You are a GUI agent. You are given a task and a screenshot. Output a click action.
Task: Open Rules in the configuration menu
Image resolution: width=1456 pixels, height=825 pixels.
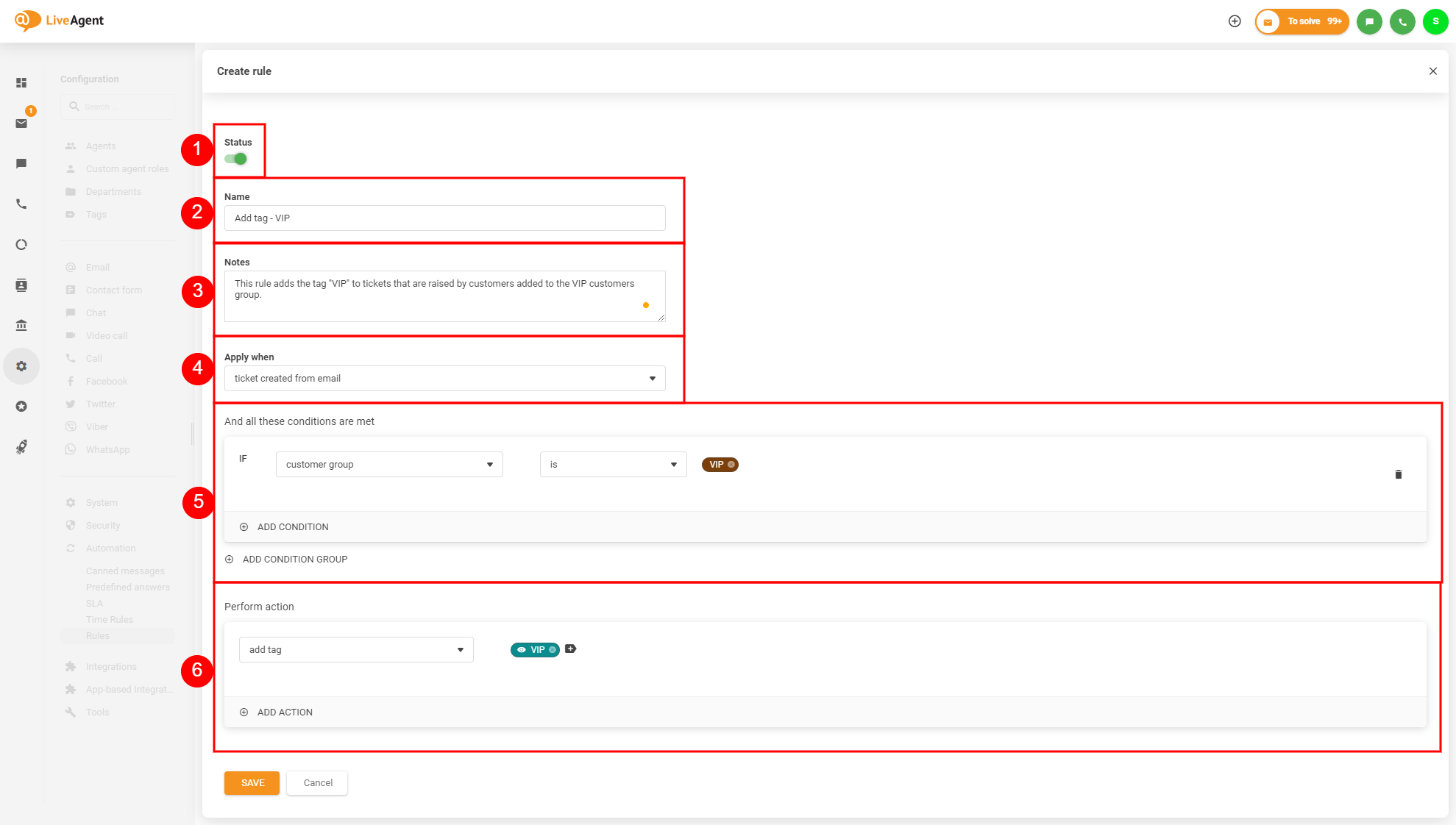coord(98,636)
